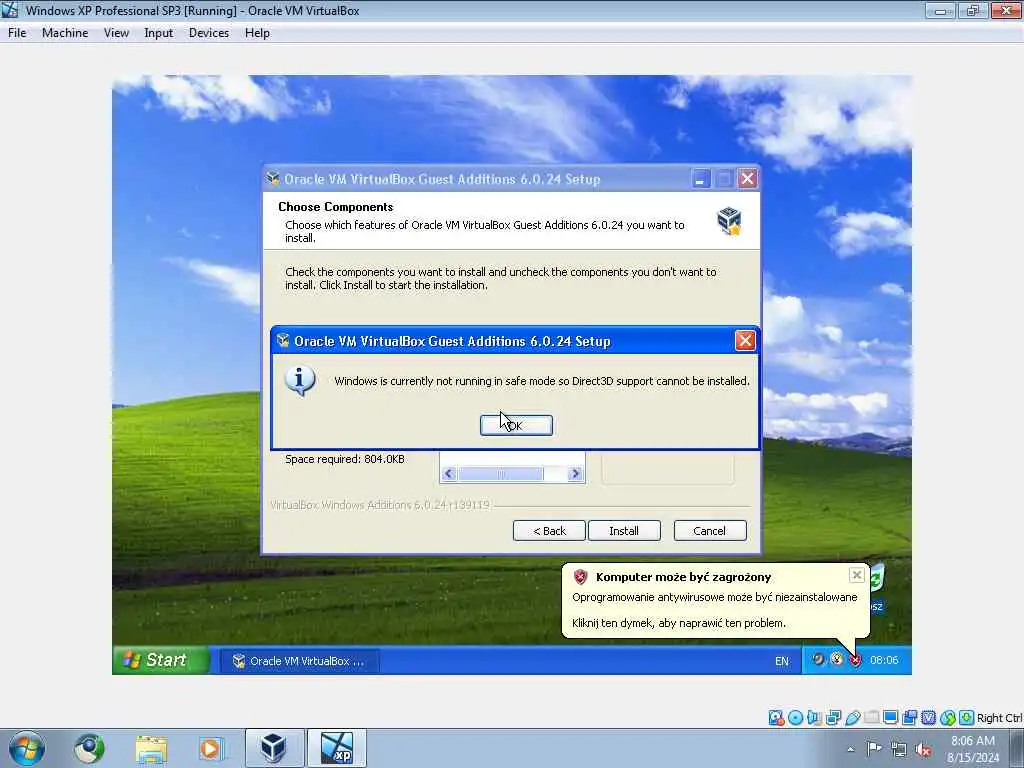Click the recording status icon
This screenshot has width=1024, height=768.
tap(909, 718)
